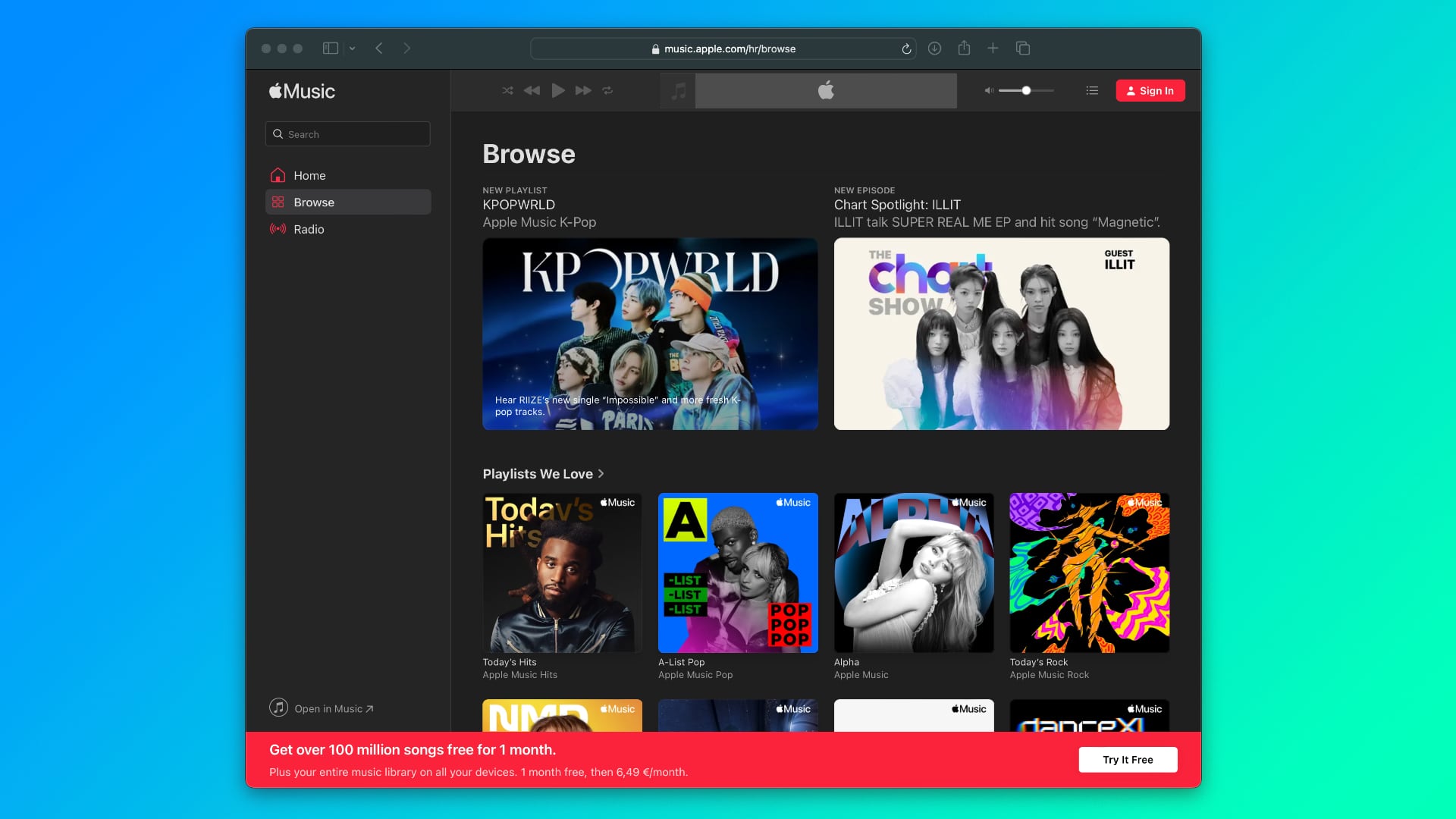
Task: Open Today's Rock playlist cover
Action: (x=1090, y=573)
